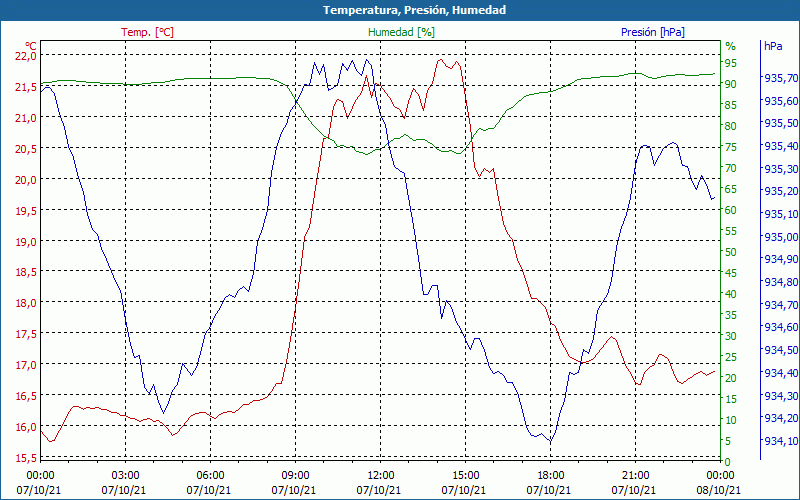Click the pressure axis value '934,40'

[781, 373]
